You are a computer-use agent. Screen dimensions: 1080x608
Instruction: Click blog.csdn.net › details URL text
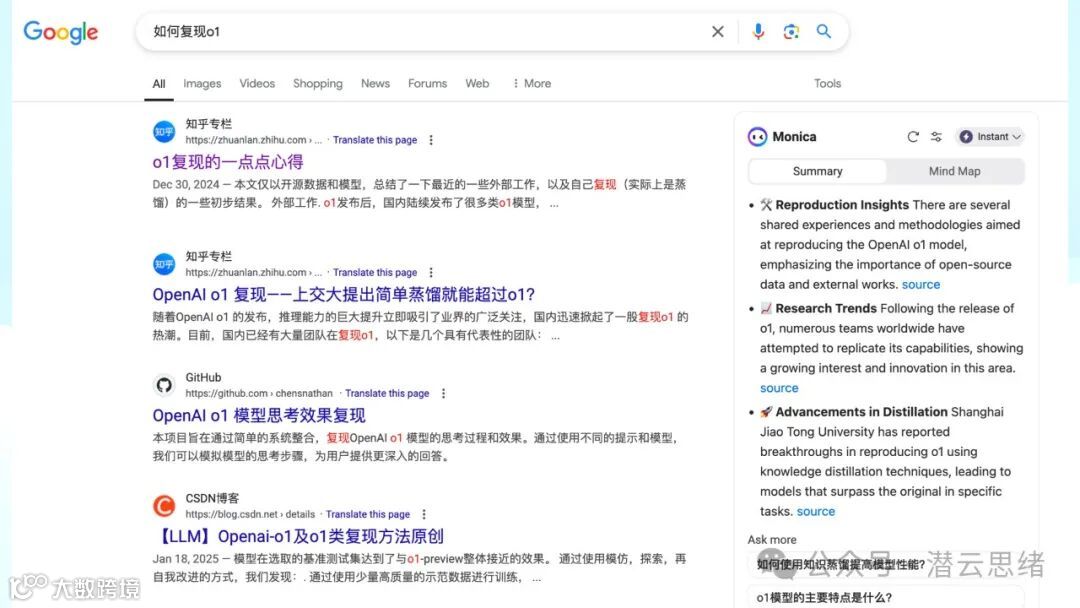[x=250, y=514]
